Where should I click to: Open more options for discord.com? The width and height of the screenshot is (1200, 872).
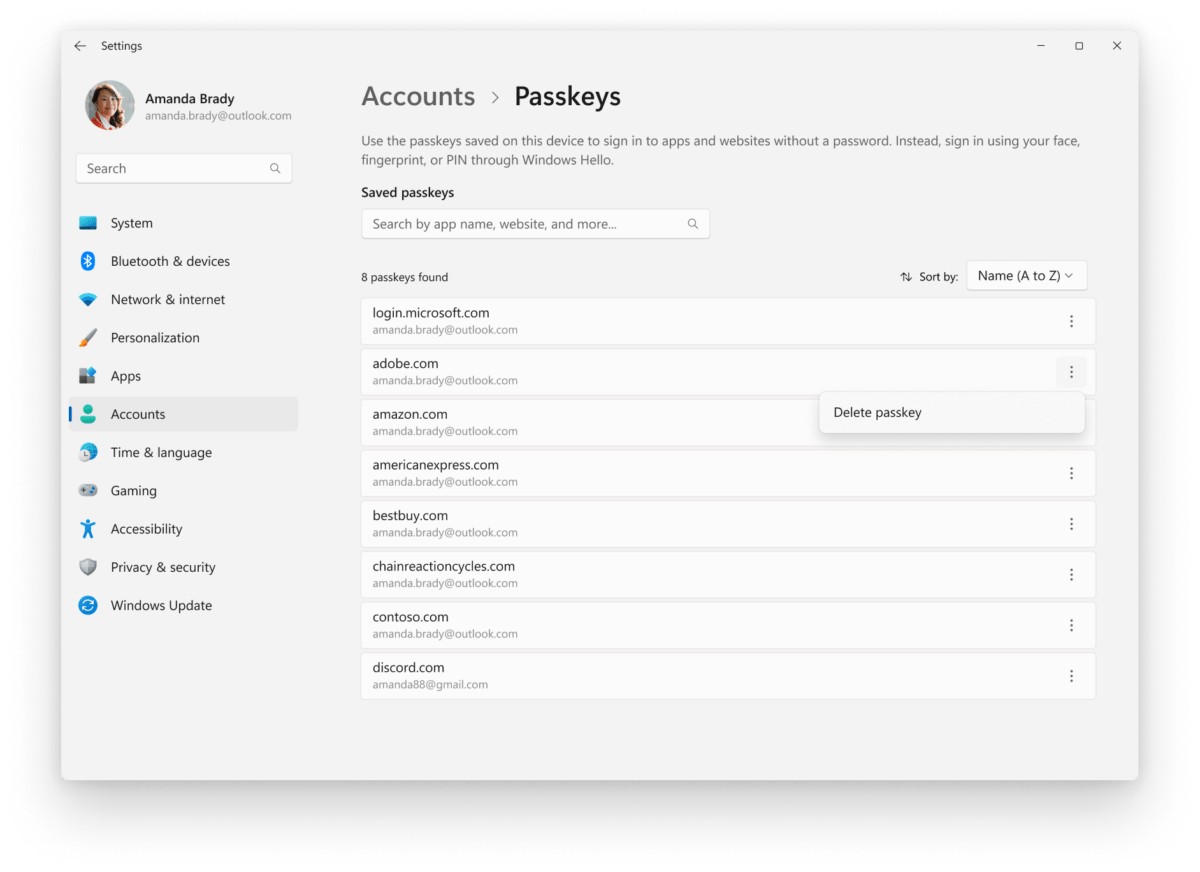[1071, 676]
